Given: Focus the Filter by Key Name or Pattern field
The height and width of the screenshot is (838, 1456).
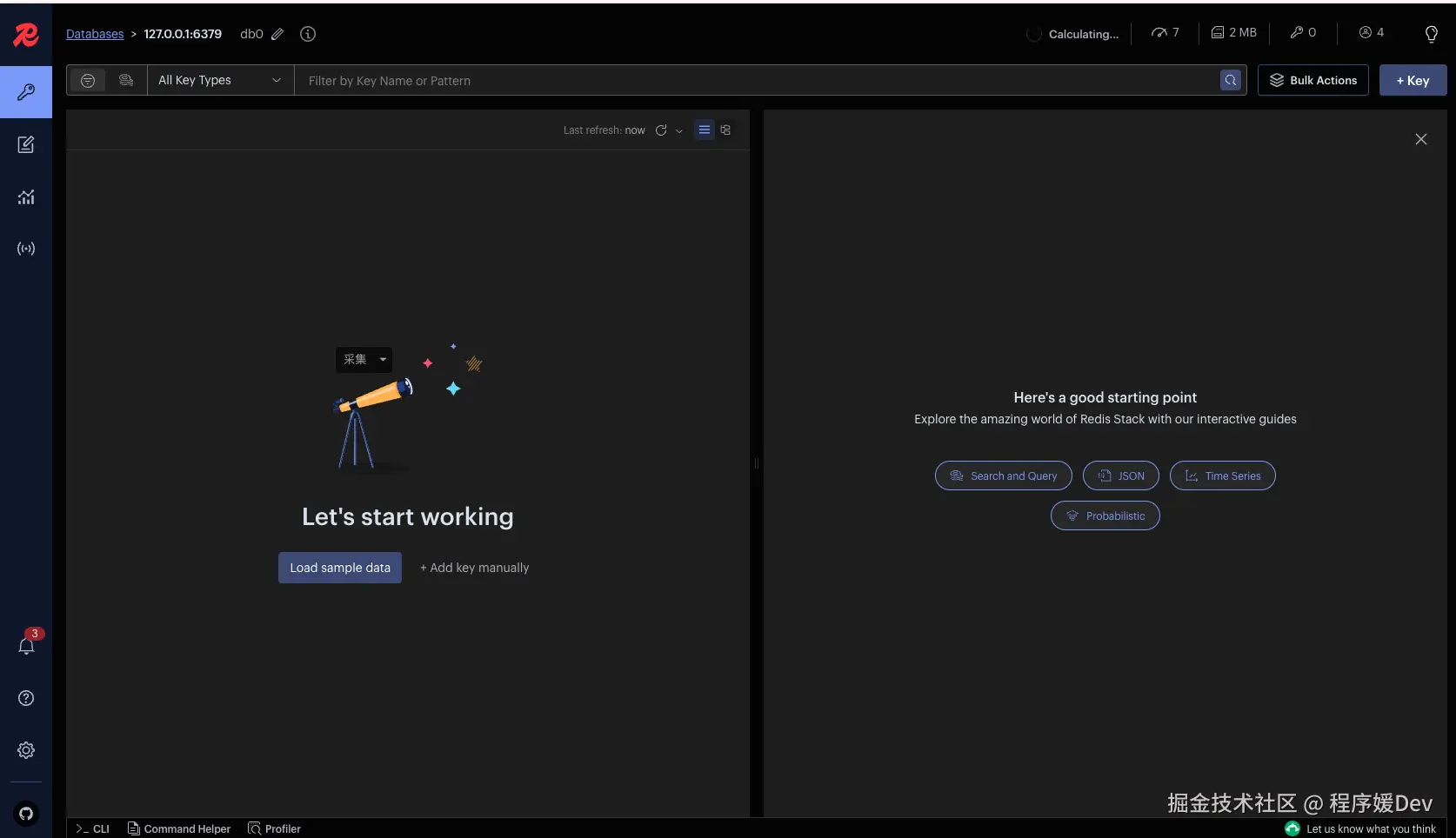Looking at the screenshot, I should point(757,80).
